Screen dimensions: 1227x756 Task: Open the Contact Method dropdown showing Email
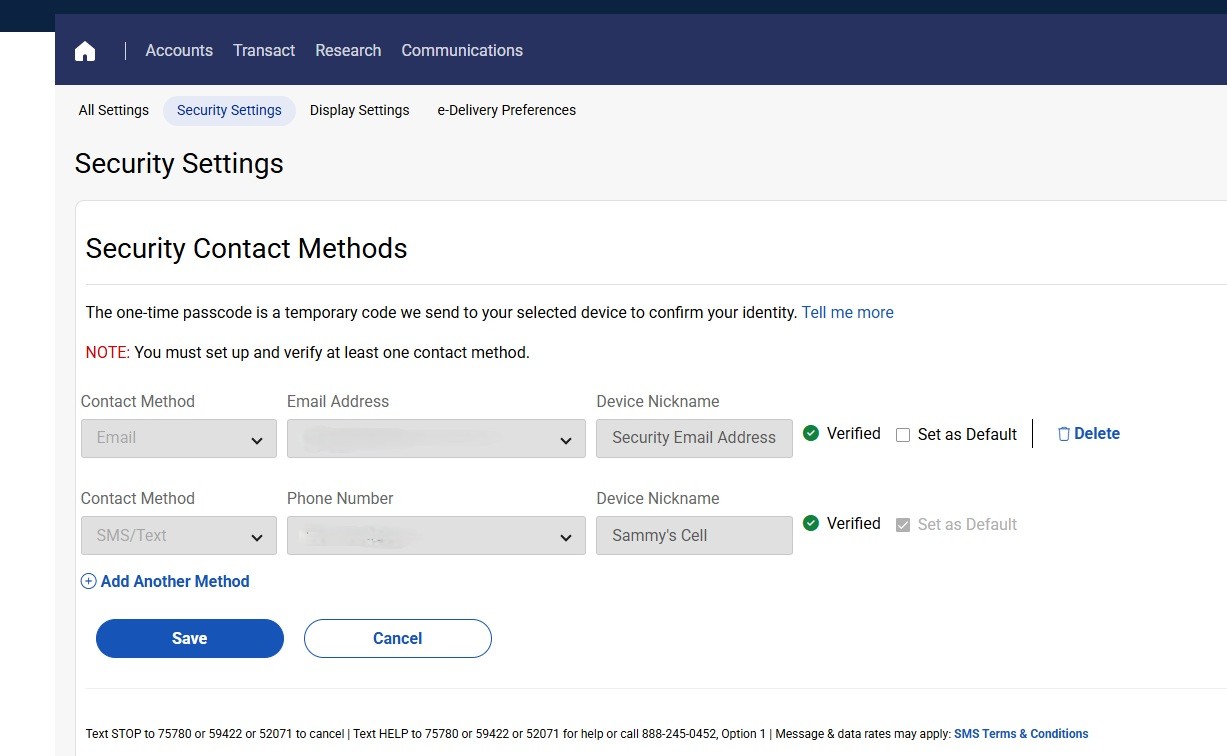[x=178, y=438]
